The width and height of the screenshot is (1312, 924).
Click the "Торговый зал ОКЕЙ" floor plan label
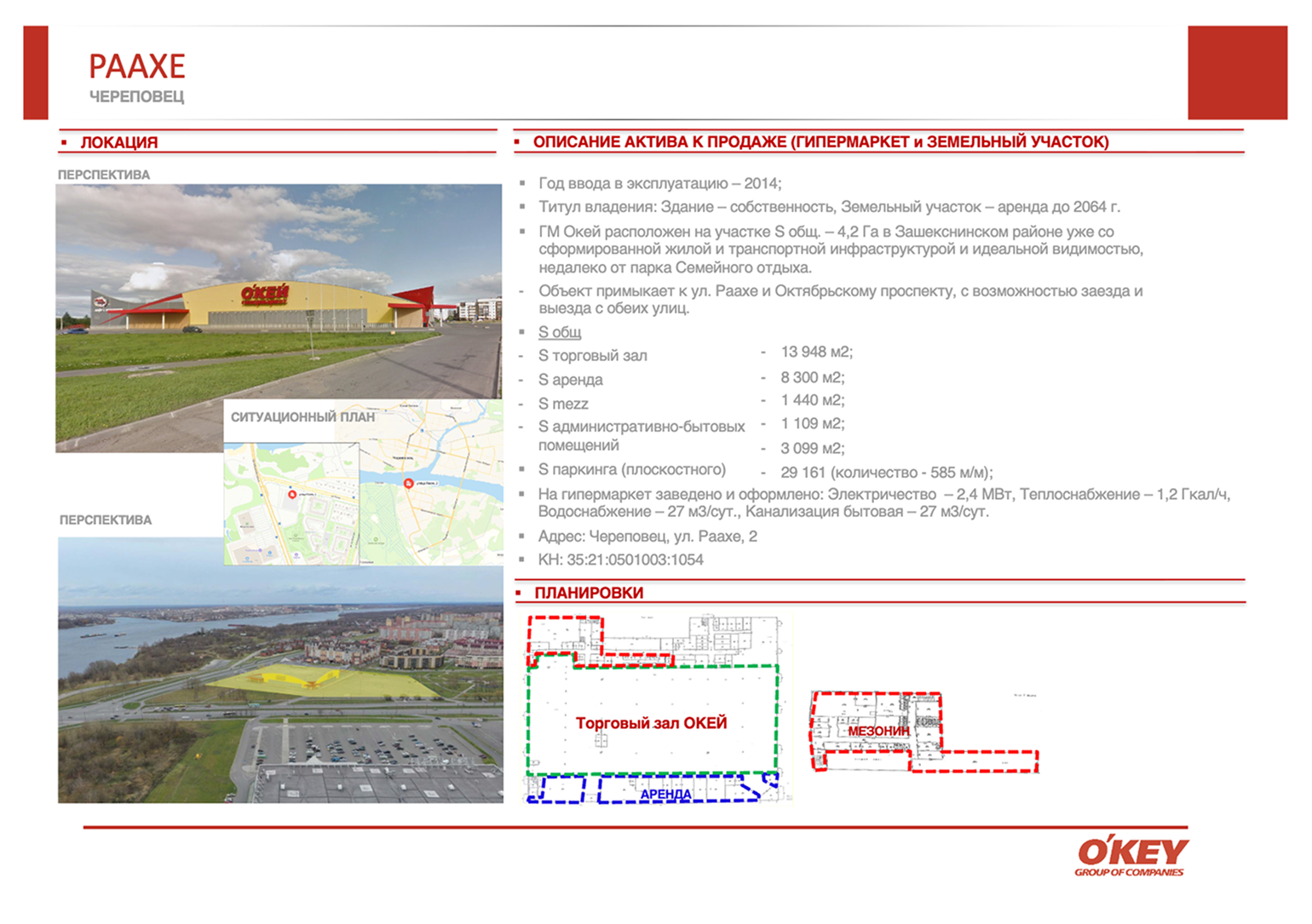[x=652, y=723]
